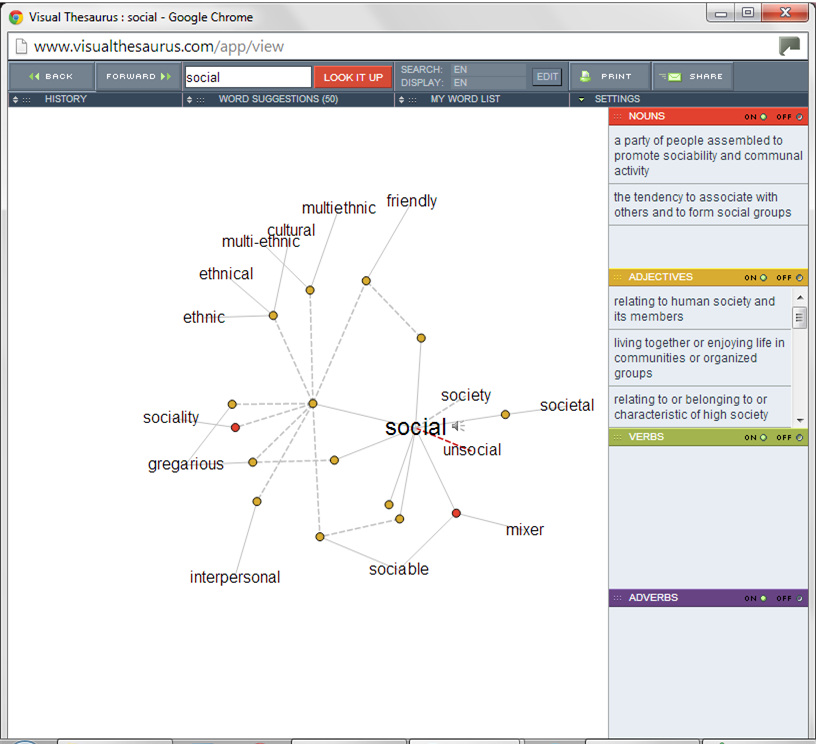Image resolution: width=816 pixels, height=744 pixels.
Task: Click the Chrome logo in title bar
Action: (16, 18)
